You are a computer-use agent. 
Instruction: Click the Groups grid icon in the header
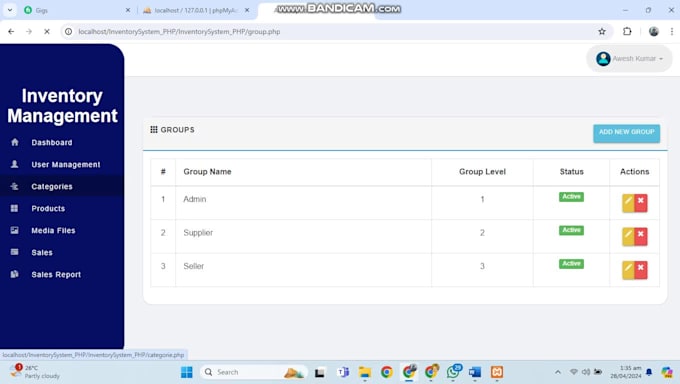pos(154,129)
